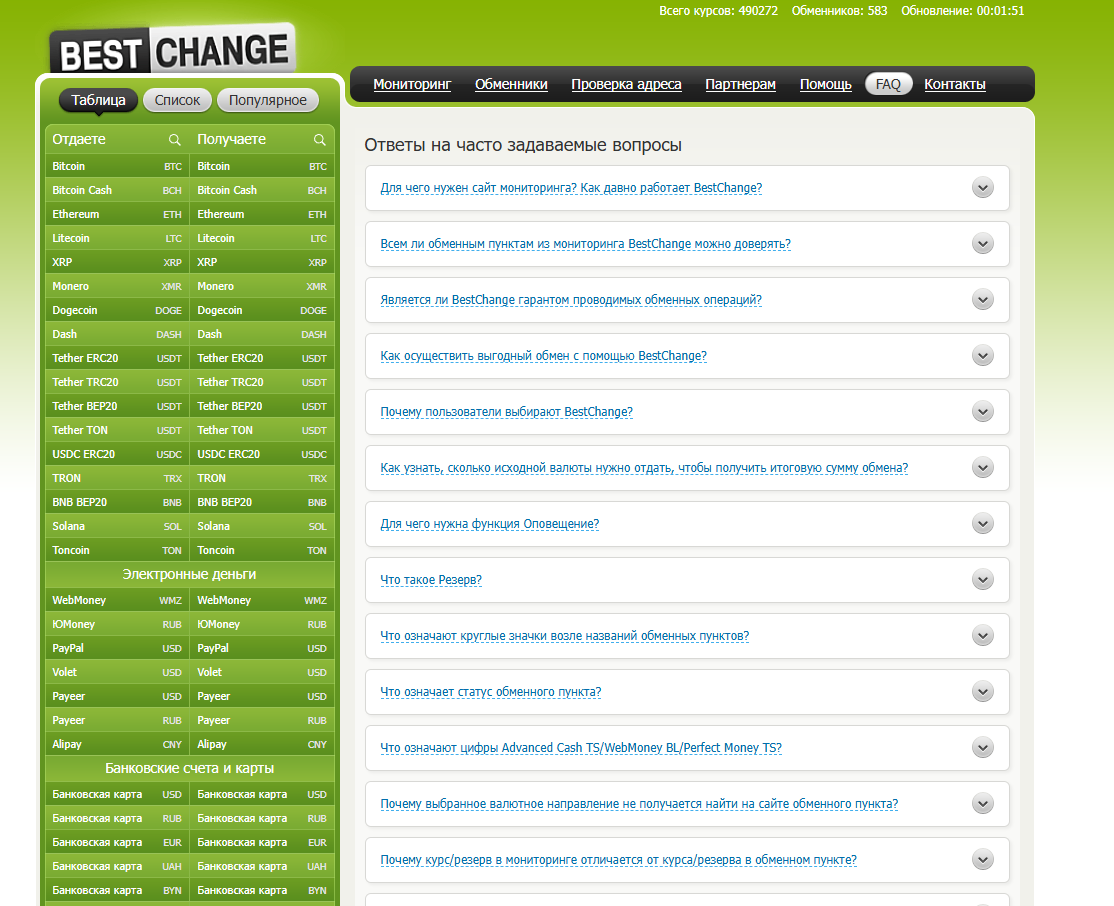
Task: Switch to the Популярное tab
Action: coord(268,100)
